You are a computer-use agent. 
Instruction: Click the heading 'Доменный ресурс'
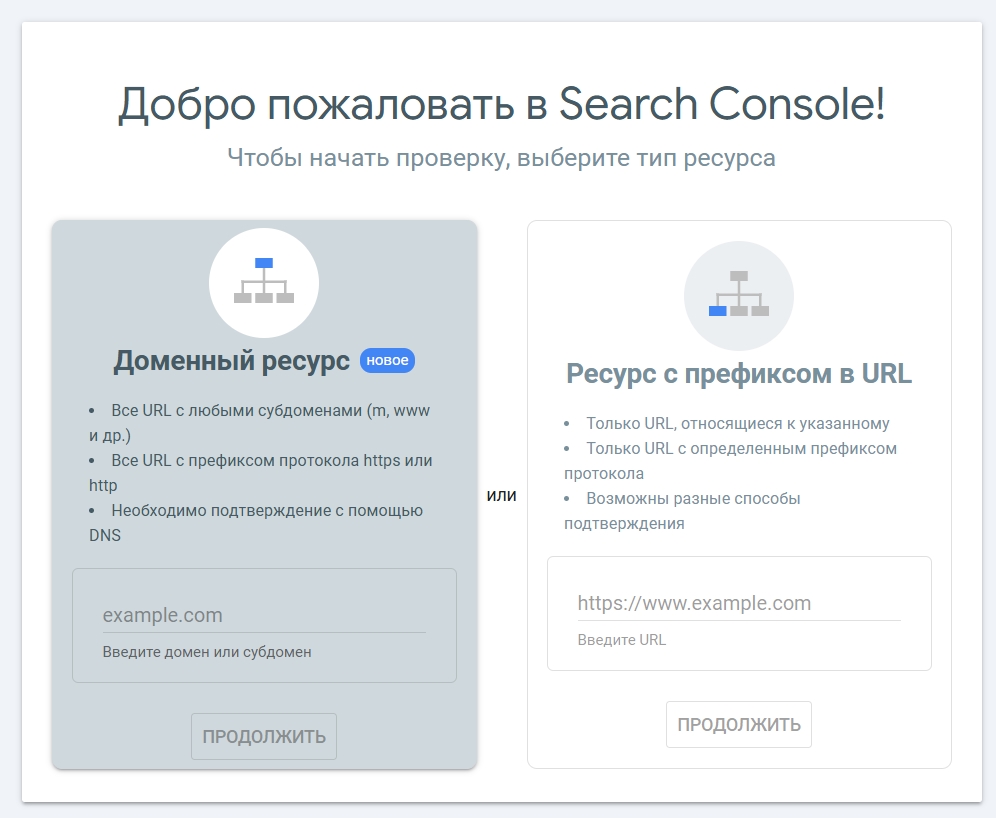tap(230, 360)
